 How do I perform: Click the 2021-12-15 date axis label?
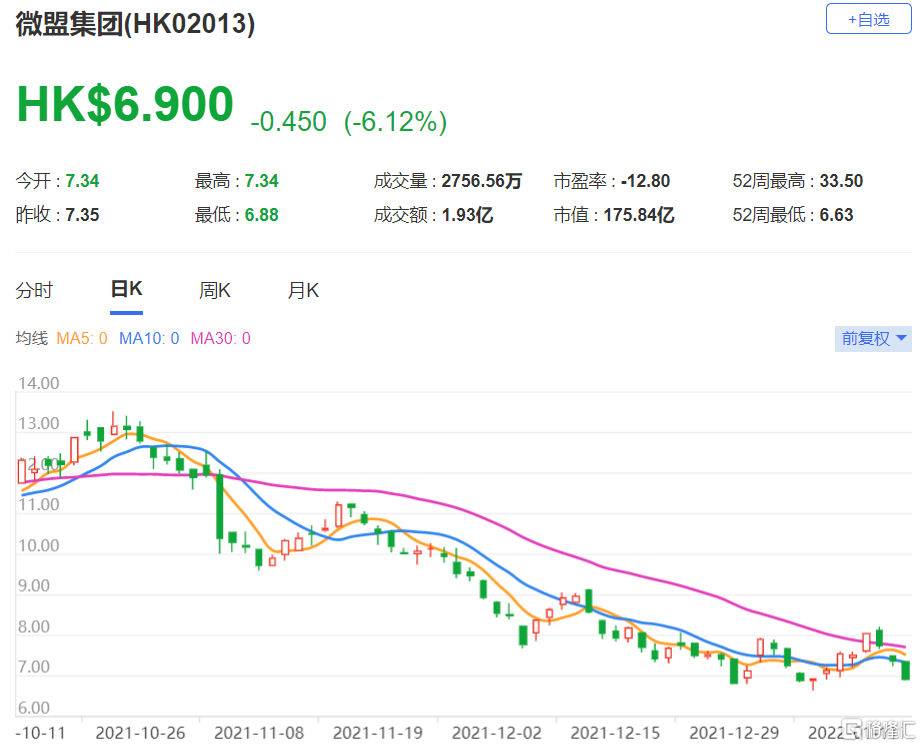[x=616, y=733]
